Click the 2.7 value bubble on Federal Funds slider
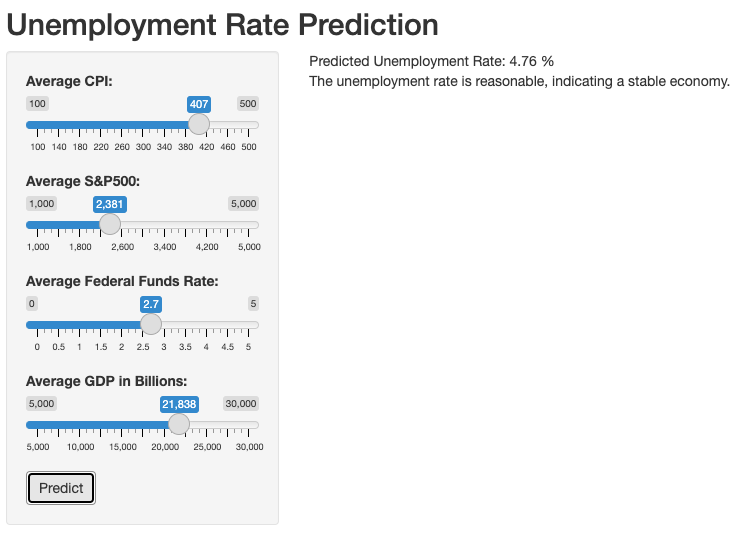737x535 pixels. click(x=151, y=303)
